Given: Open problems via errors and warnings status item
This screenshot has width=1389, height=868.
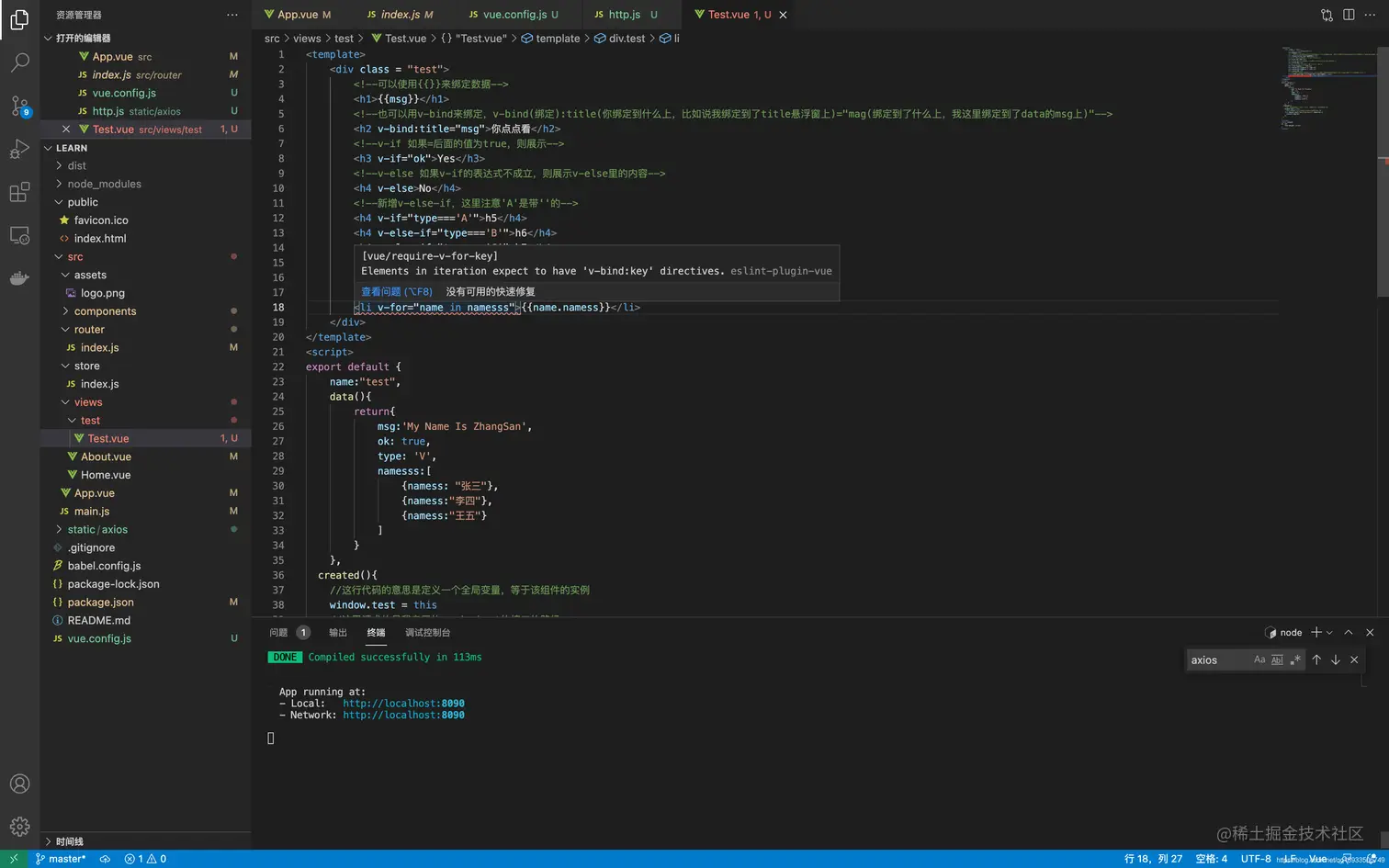Looking at the screenshot, I should click(145, 859).
